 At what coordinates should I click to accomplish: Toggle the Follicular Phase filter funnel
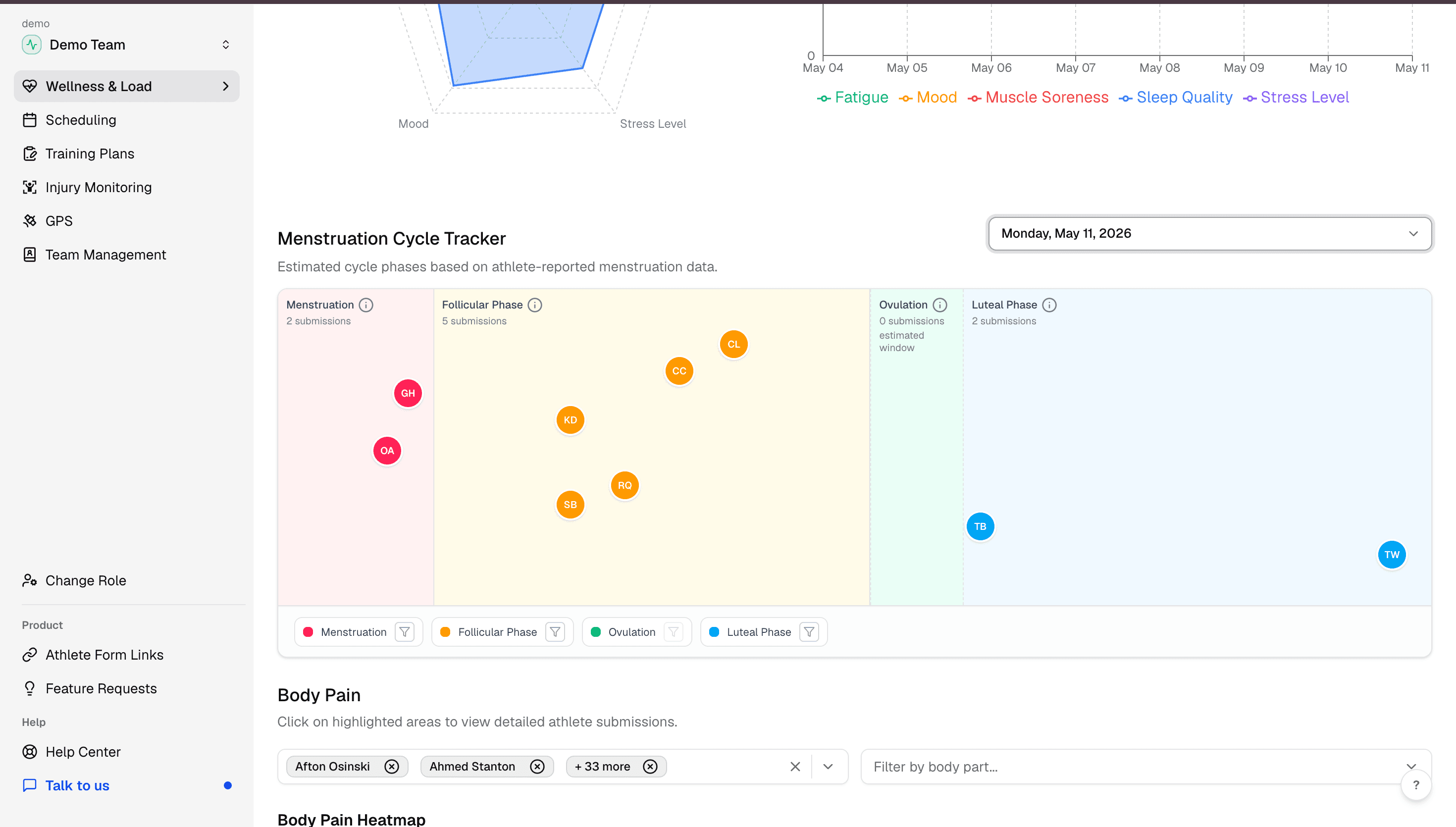555,632
